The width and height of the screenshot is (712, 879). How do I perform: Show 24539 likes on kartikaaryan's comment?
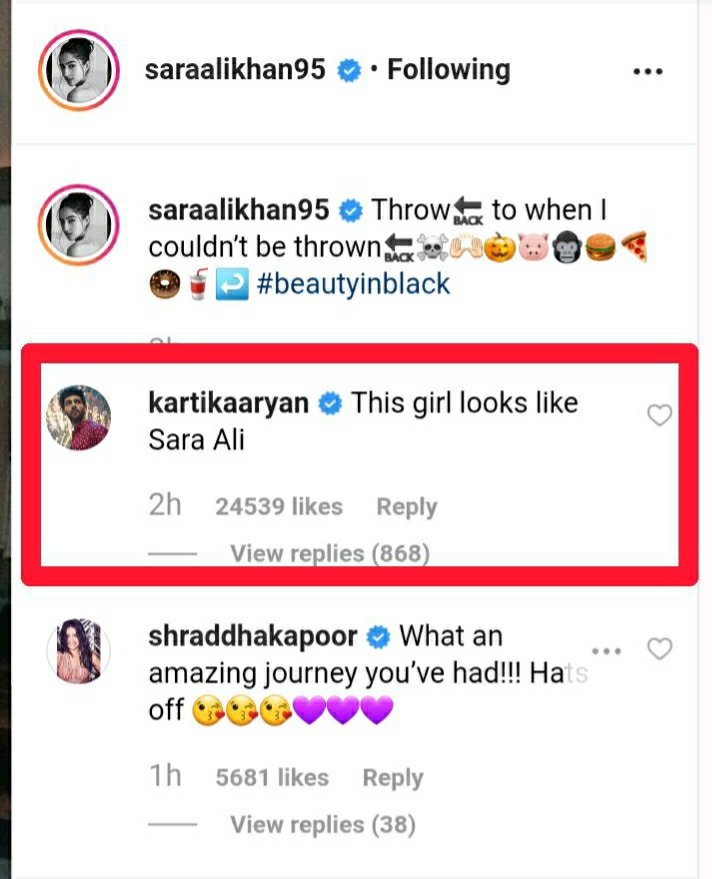(278, 507)
